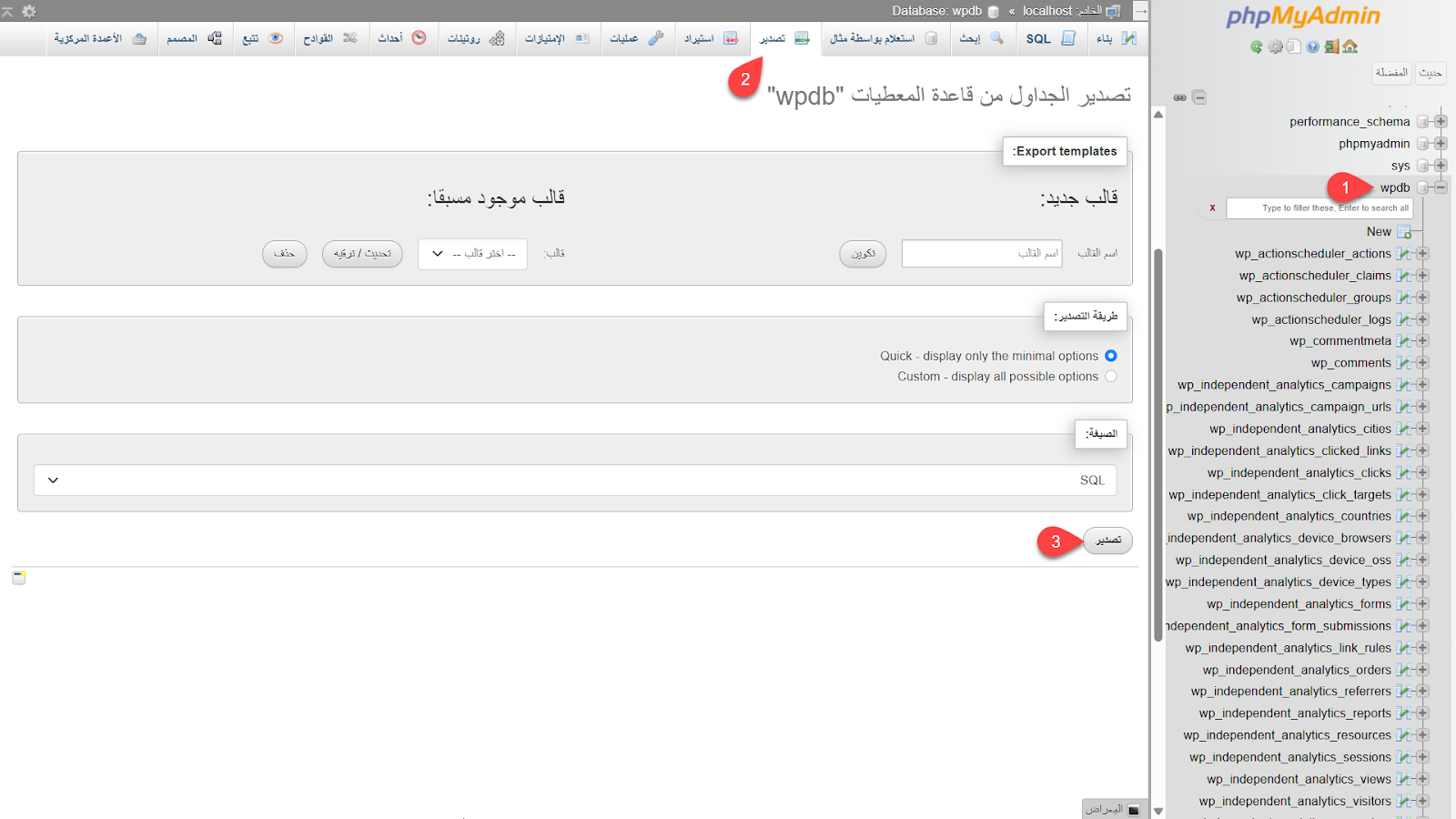Open the بناء (Structure) tab

pyautogui.click(x=1117, y=38)
